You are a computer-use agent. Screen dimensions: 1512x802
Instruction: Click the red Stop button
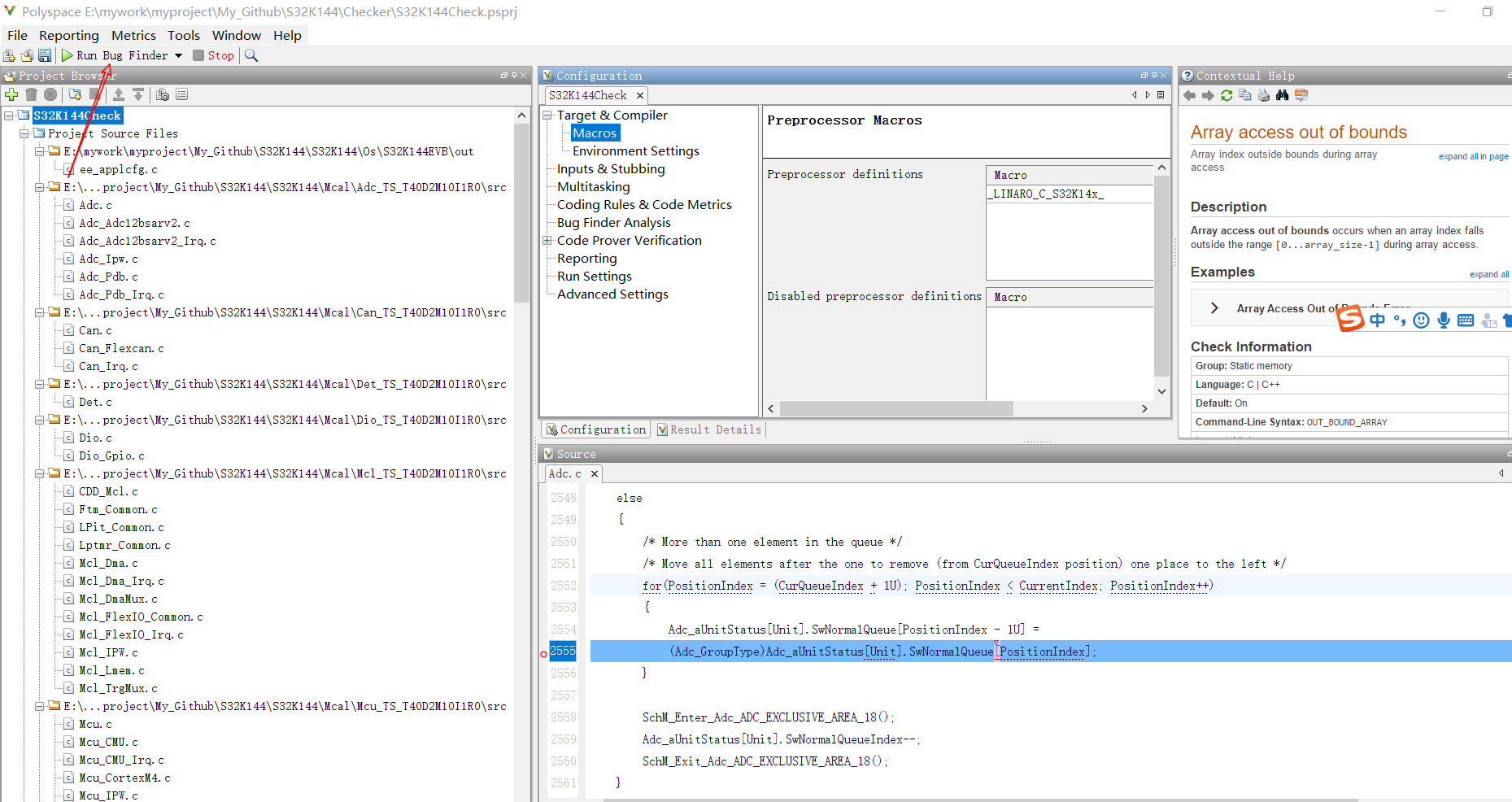[x=214, y=55]
